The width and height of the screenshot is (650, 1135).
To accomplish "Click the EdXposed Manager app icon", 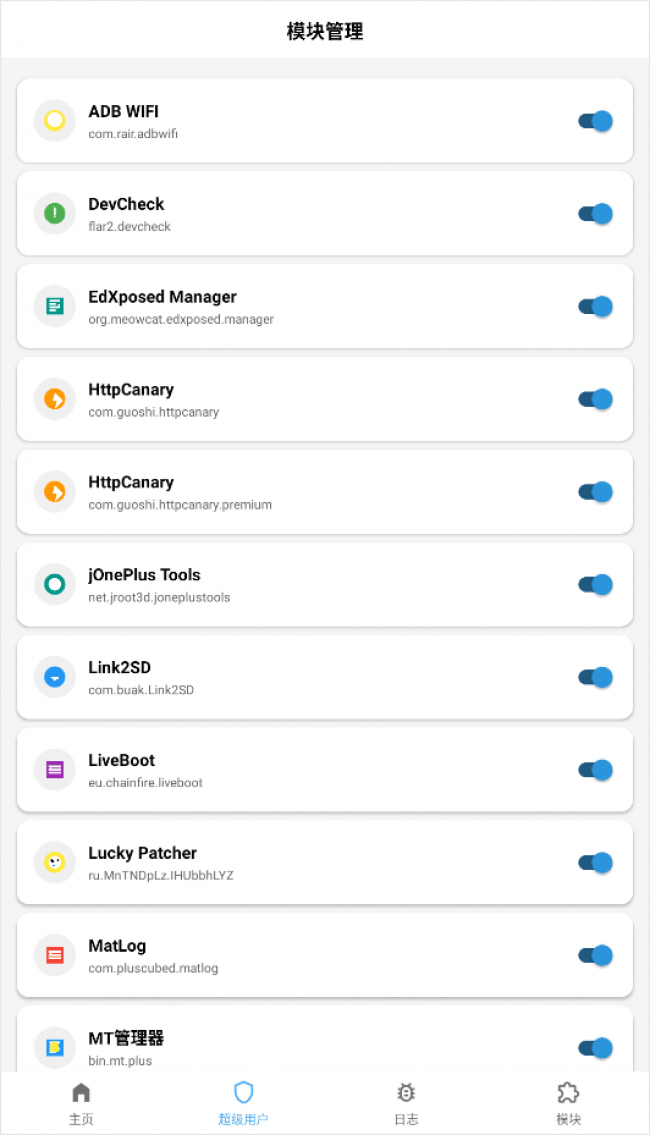I will (x=55, y=306).
